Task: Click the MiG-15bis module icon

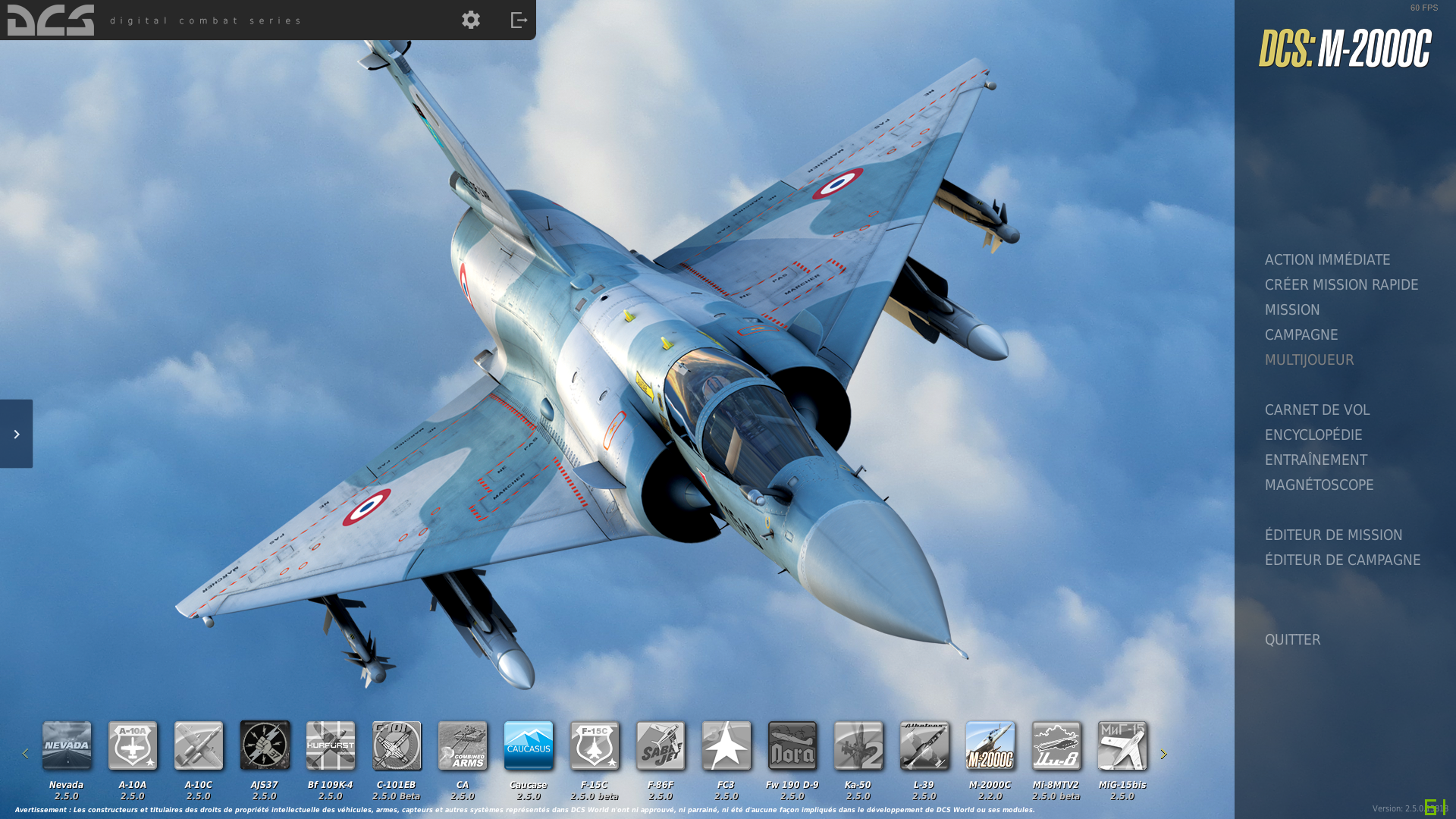Action: point(1122,745)
